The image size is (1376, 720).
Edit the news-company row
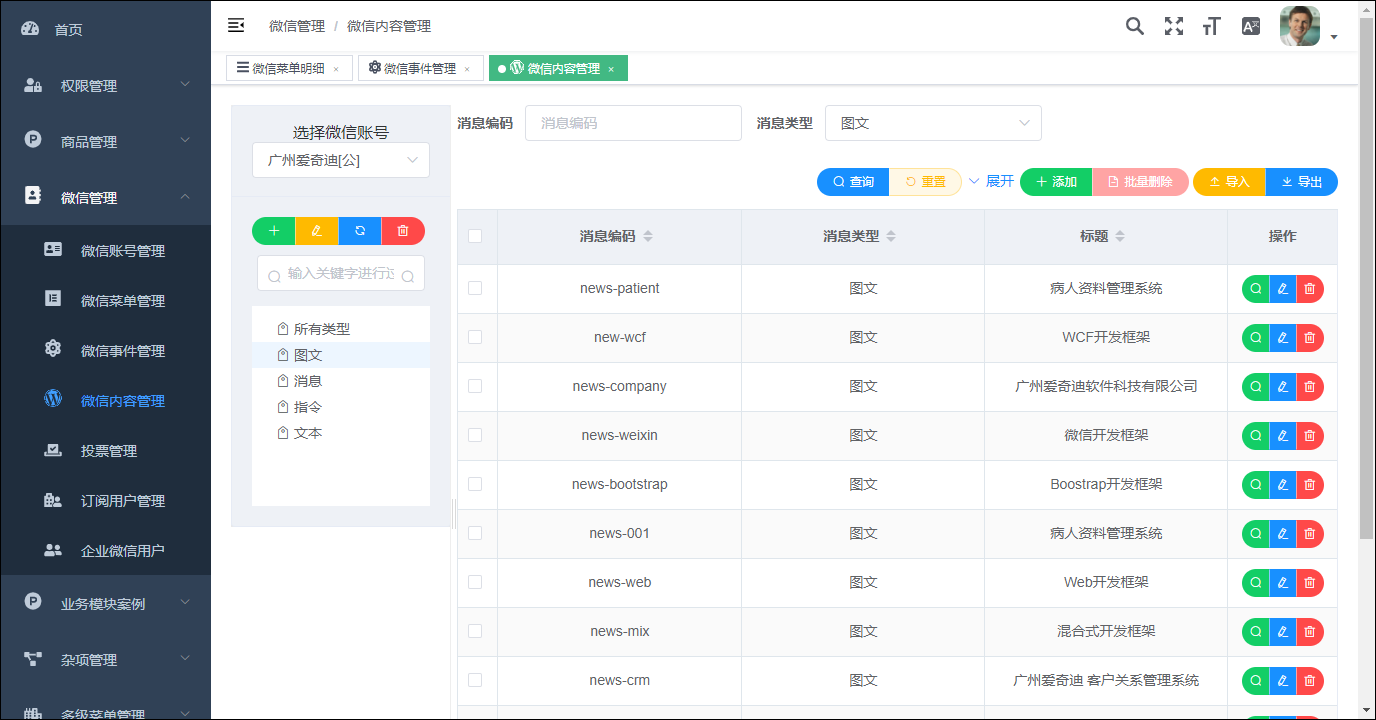1283,387
